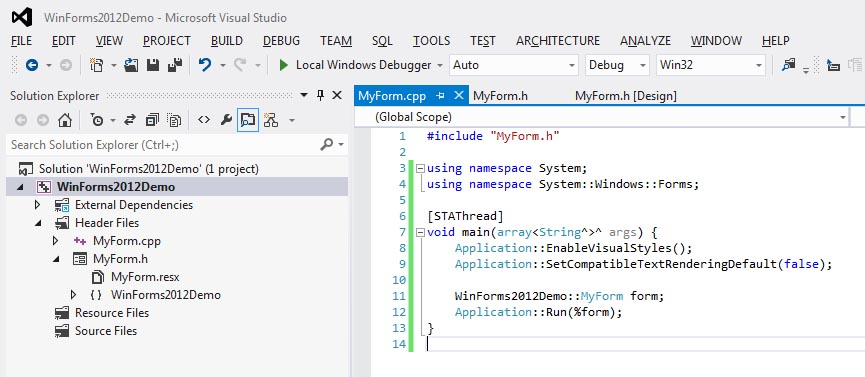This screenshot has height=377, width=865.
Task: Select Solution 'WinForms2012Demo' (1 project)
Action: coord(148,169)
